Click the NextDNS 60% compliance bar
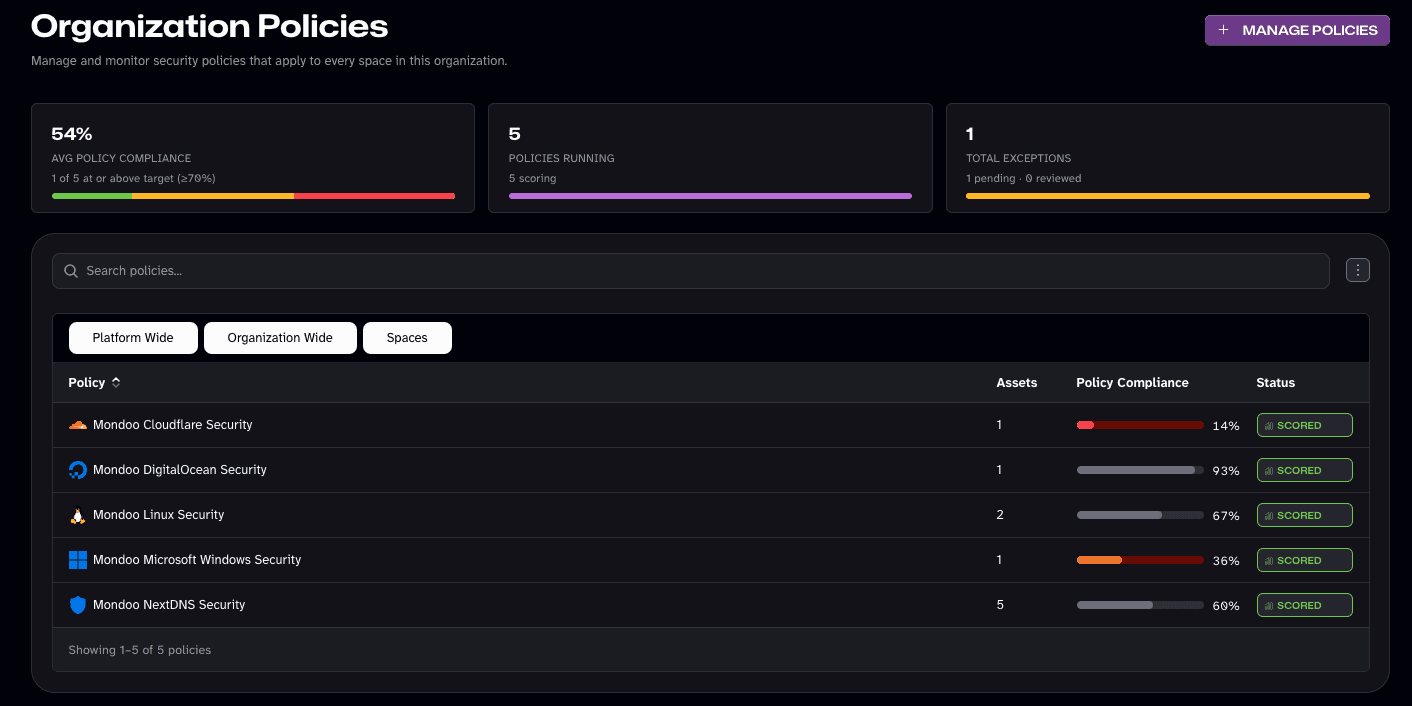 pyautogui.click(x=1140, y=605)
